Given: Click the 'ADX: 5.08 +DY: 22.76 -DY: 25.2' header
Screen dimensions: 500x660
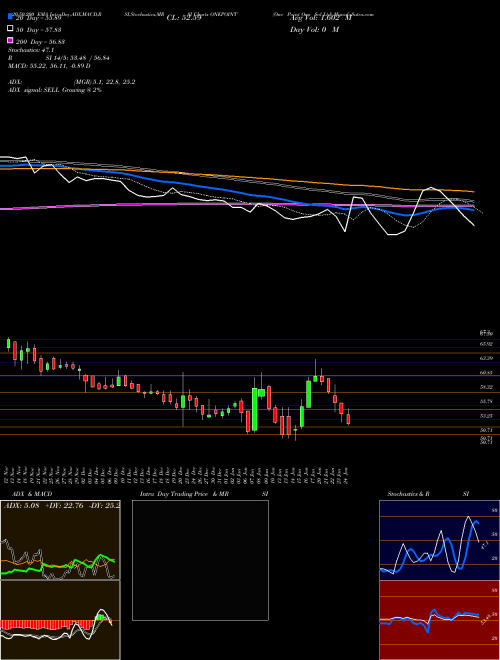Looking at the screenshot, I should pyautogui.click(x=61, y=505).
